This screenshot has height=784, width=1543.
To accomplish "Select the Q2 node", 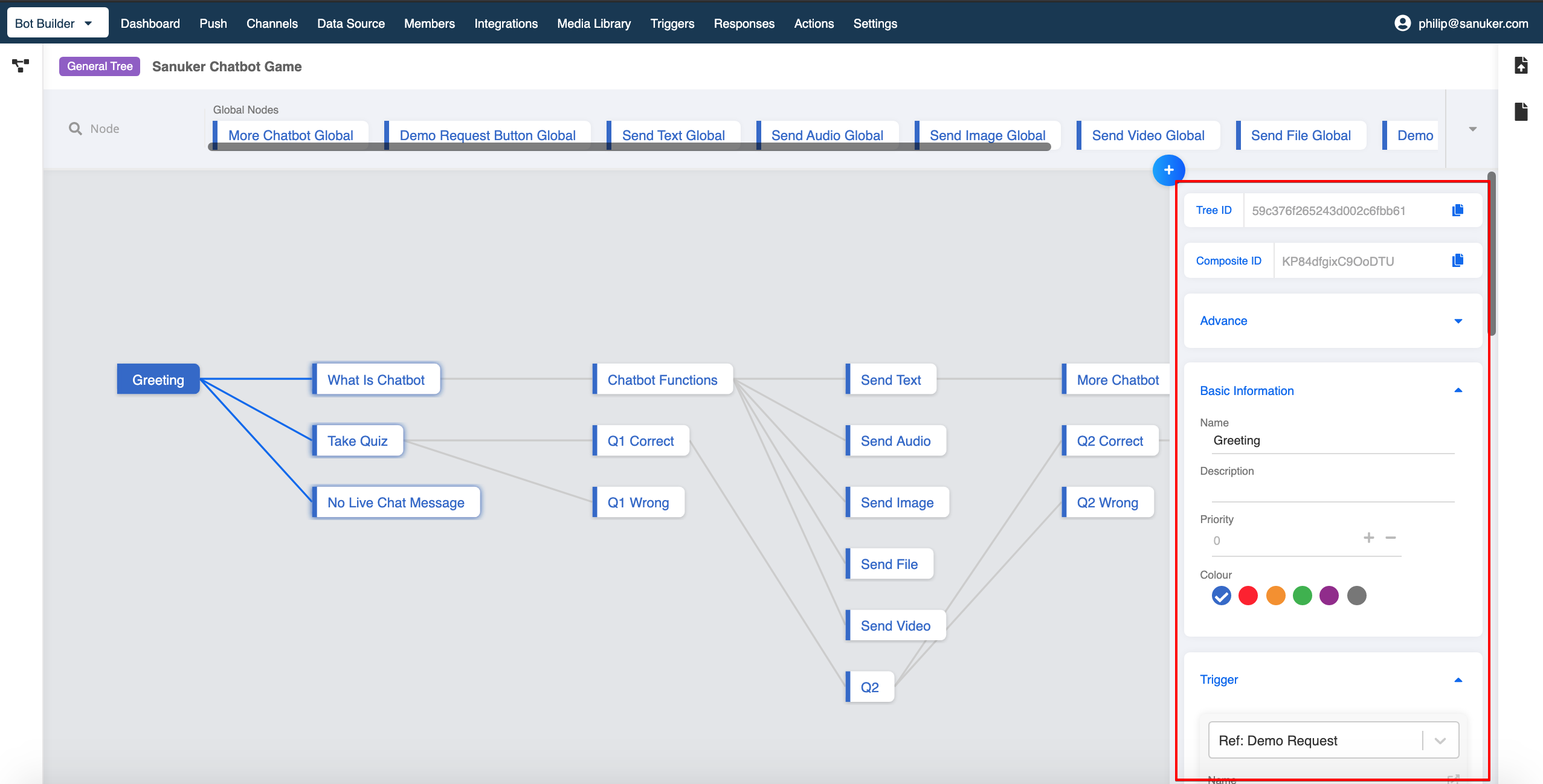I will coord(869,687).
